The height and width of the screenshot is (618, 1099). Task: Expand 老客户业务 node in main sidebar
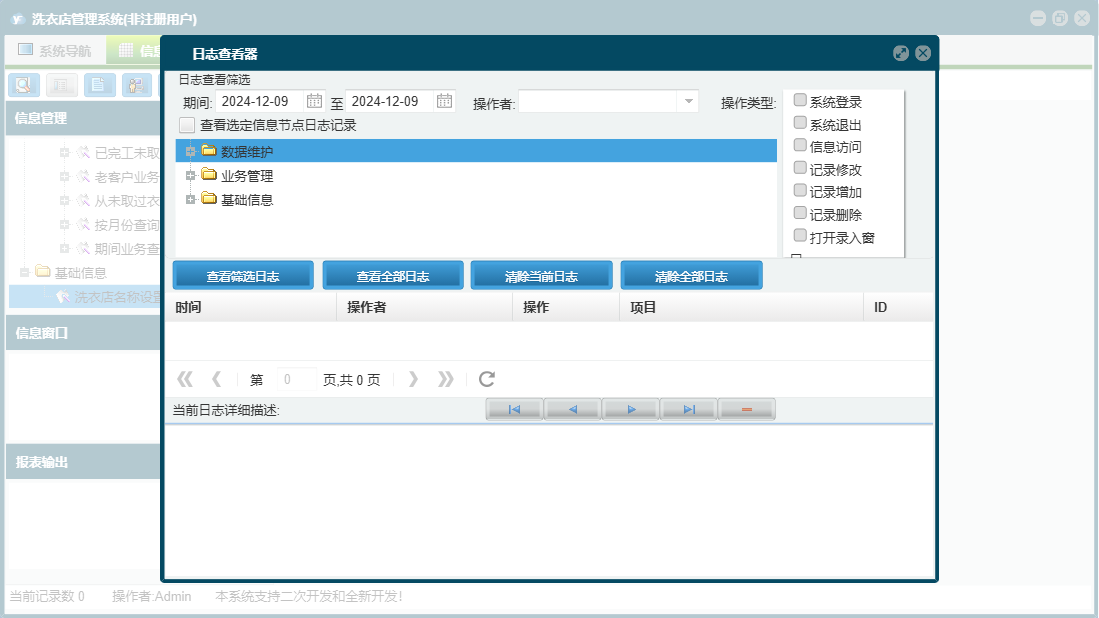coord(64,177)
